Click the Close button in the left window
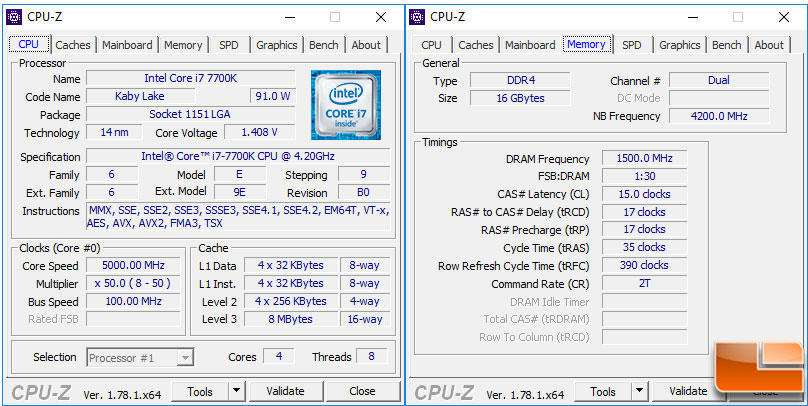Viewport: 808px width, 406px height. [362, 391]
